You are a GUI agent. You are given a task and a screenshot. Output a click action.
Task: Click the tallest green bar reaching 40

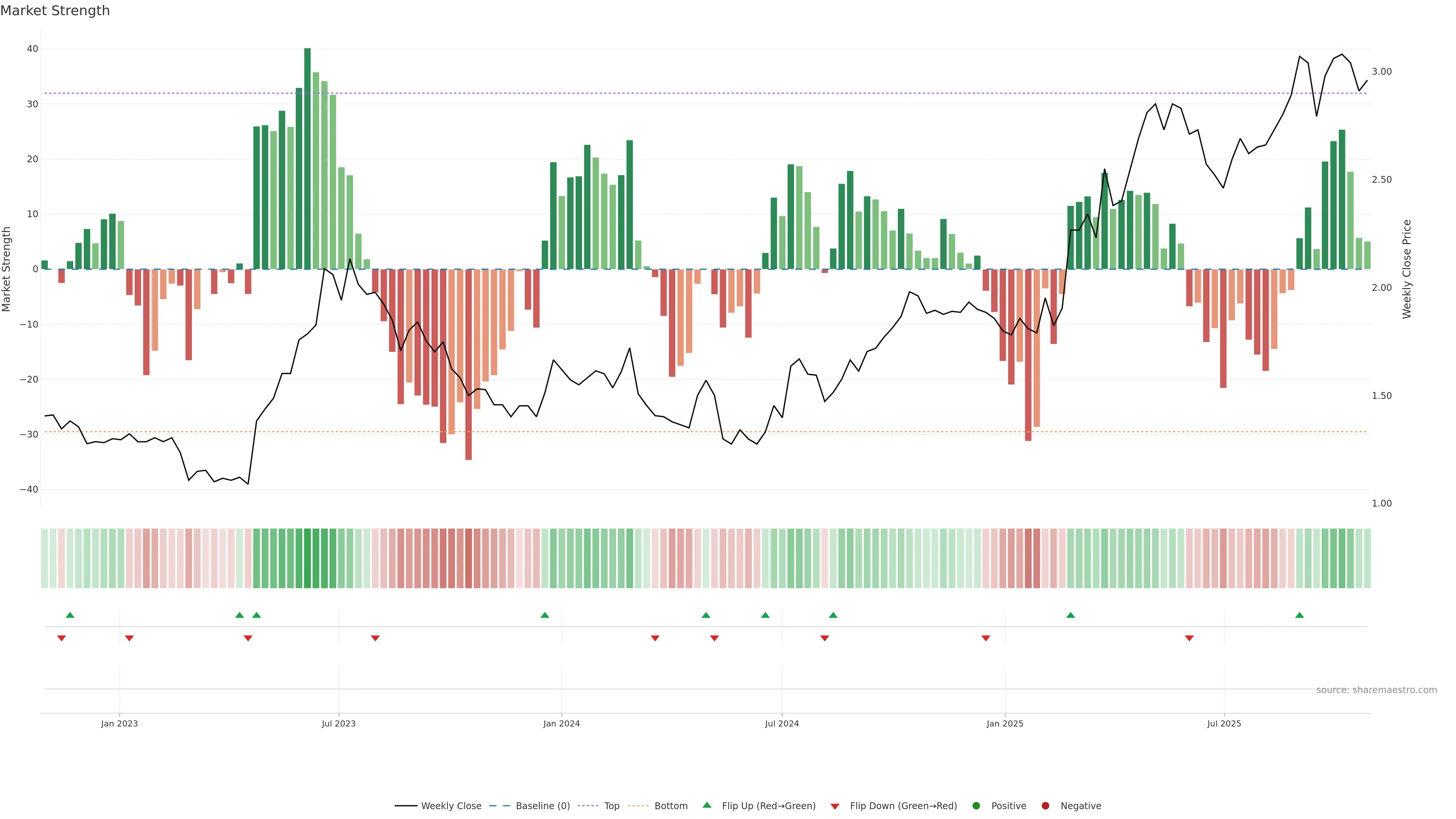(x=308, y=158)
